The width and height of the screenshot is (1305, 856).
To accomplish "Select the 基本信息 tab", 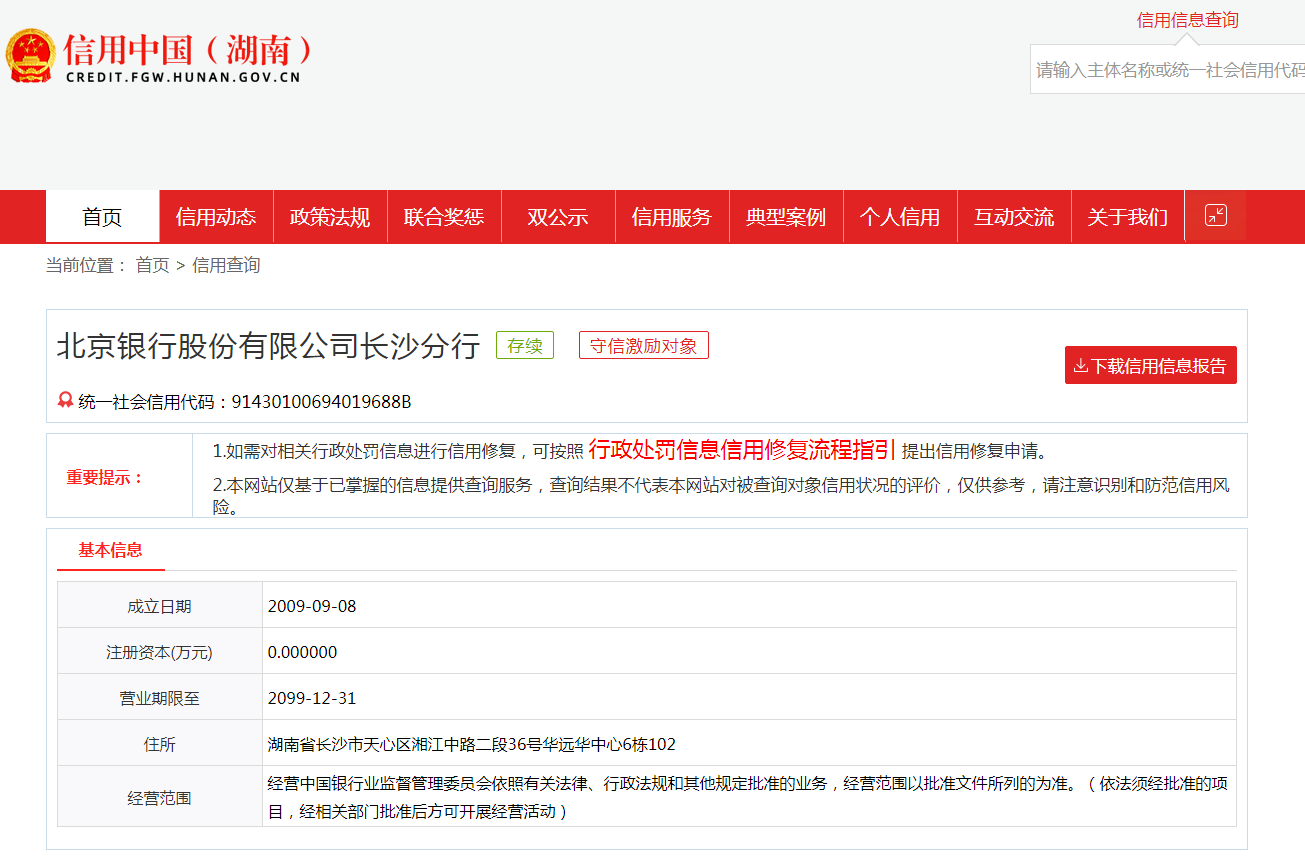I will pos(111,550).
